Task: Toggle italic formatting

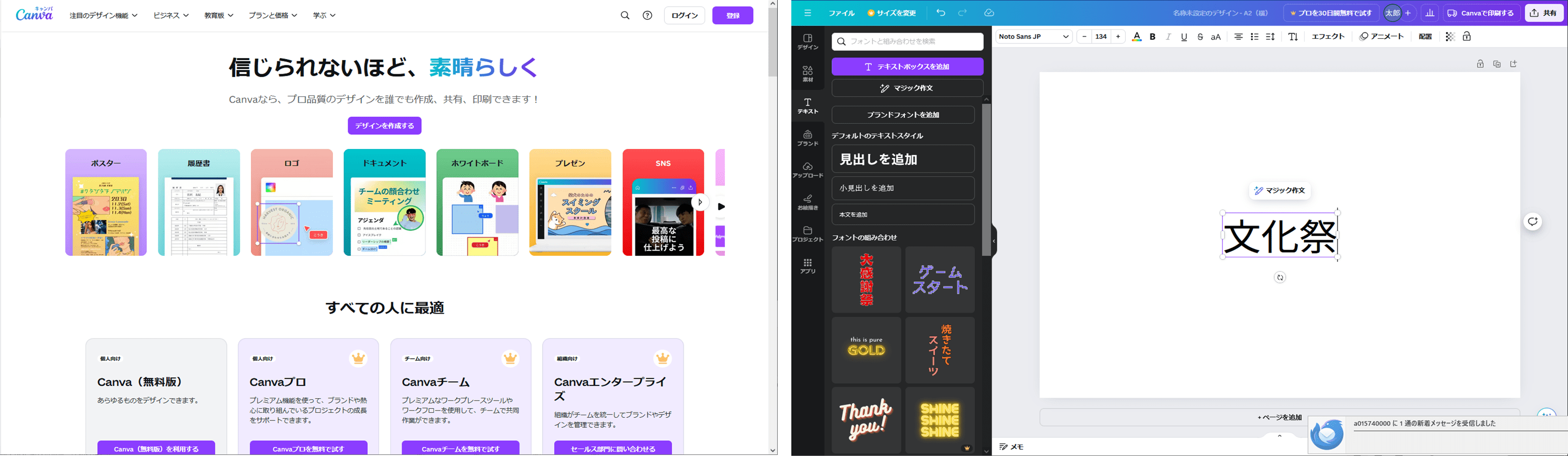Action: click(x=1168, y=37)
